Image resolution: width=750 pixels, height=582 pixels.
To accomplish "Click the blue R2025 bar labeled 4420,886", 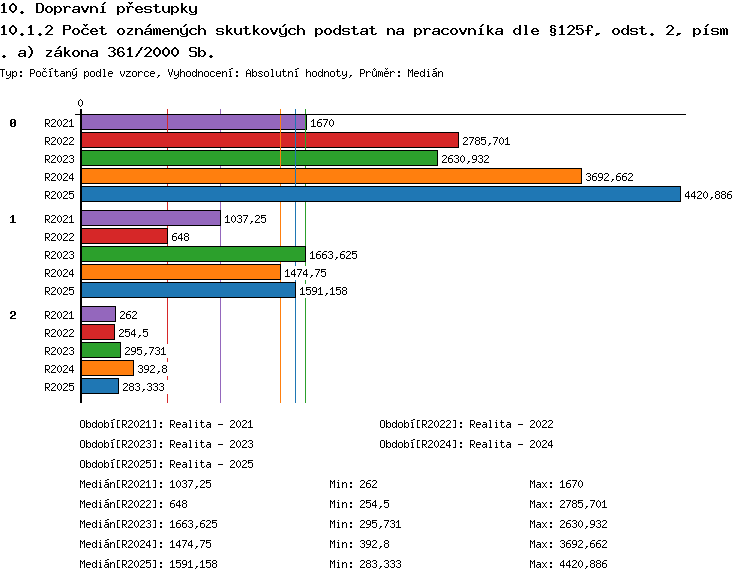I will (381, 195).
